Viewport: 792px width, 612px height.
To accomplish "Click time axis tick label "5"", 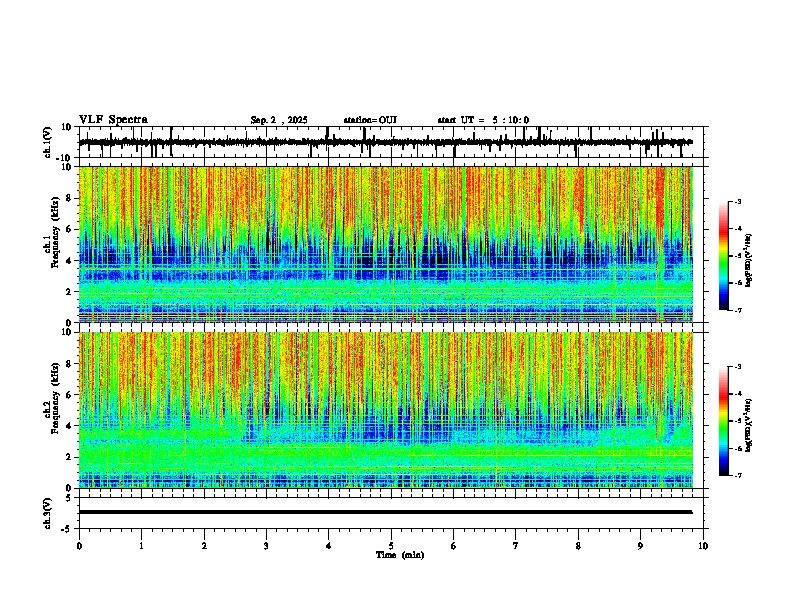I will tap(391, 546).
